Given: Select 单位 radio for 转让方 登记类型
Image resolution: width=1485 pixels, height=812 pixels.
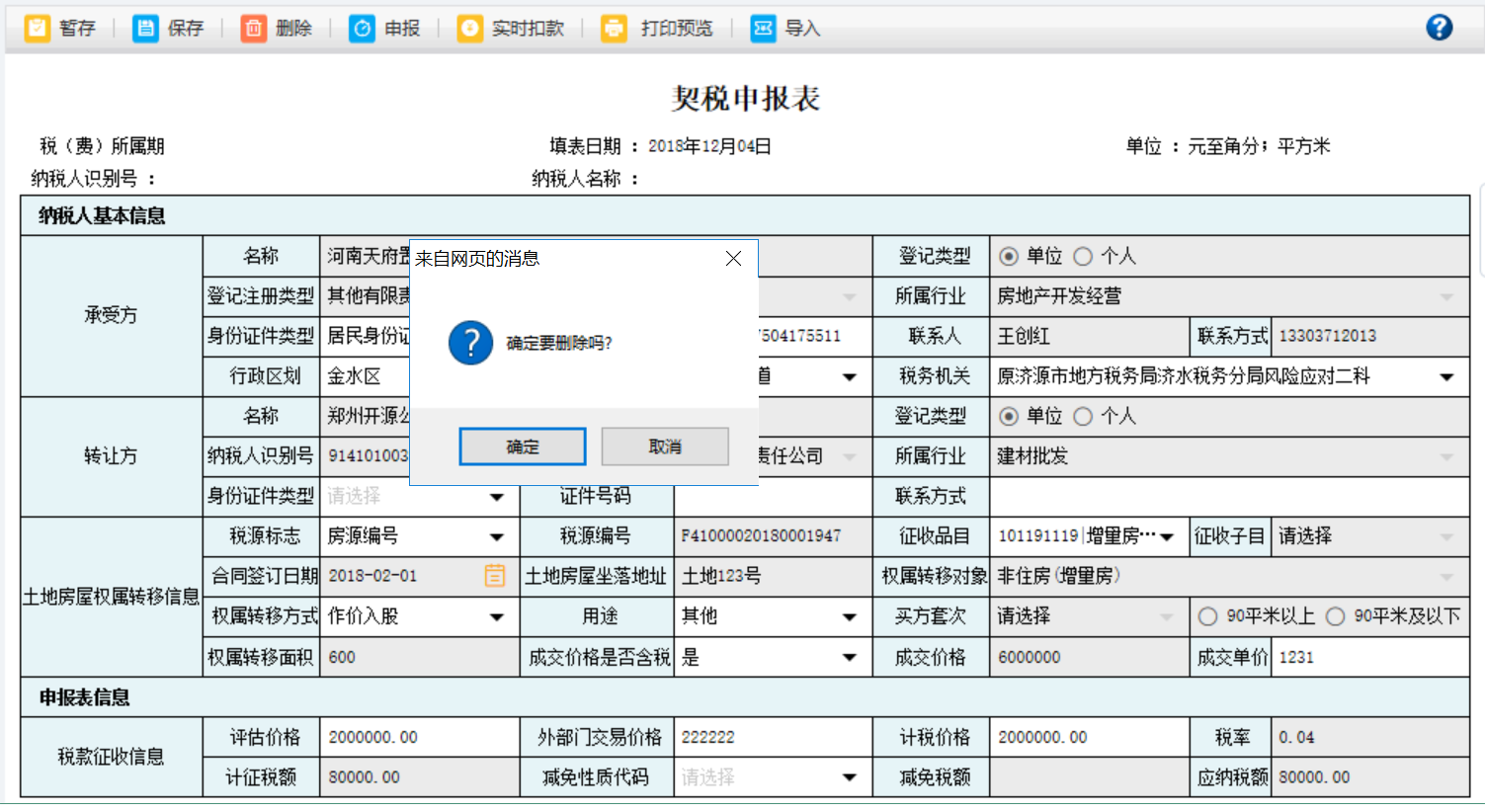Looking at the screenshot, I should coord(1009,417).
